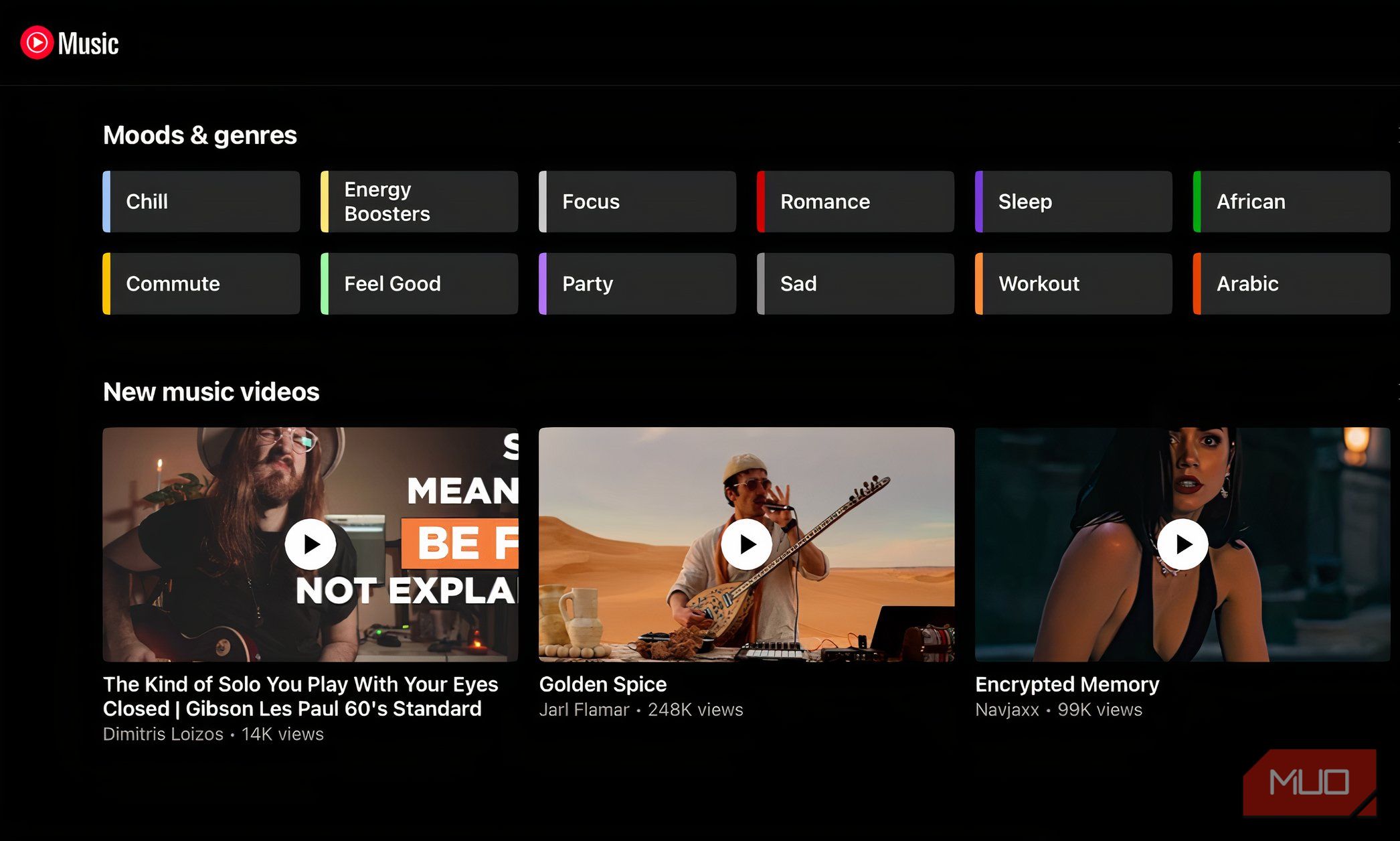Screen dimensions: 1400x841
Task: Select the Workout mood button
Action: tap(1074, 284)
